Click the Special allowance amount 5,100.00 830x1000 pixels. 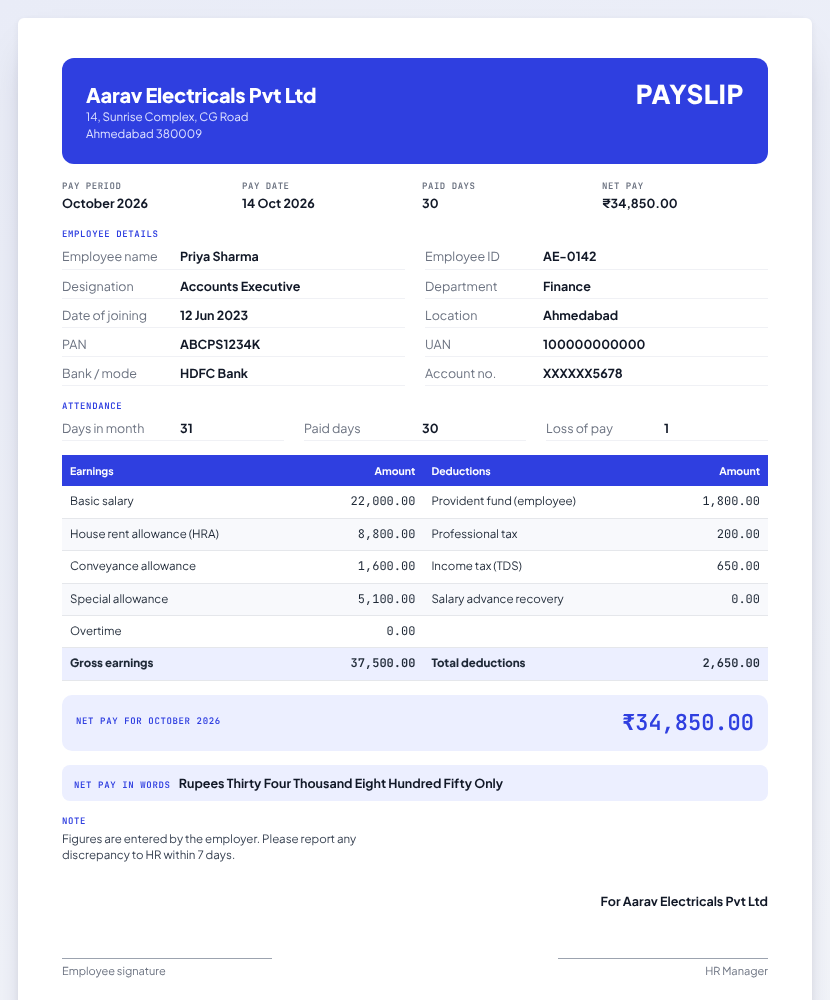pyautogui.click(x=387, y=599)
